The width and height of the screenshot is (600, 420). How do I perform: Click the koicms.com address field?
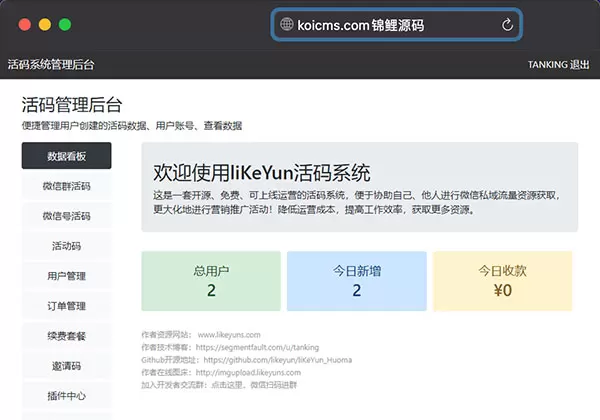click(397, 25)
